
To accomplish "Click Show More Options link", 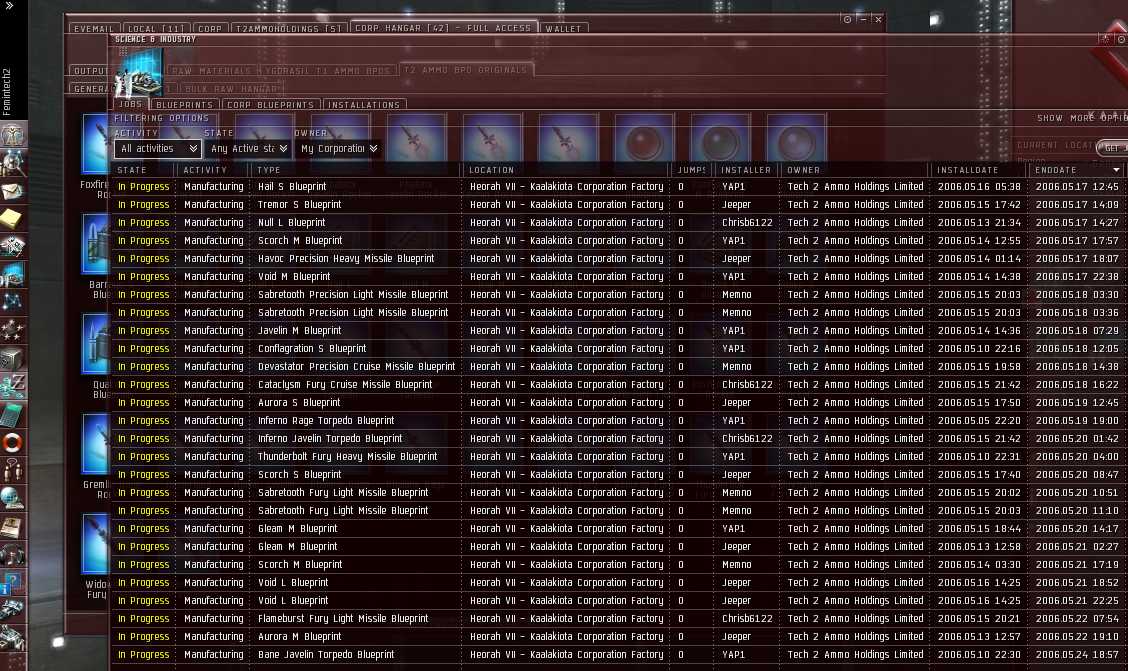I will pos(1082,118).
